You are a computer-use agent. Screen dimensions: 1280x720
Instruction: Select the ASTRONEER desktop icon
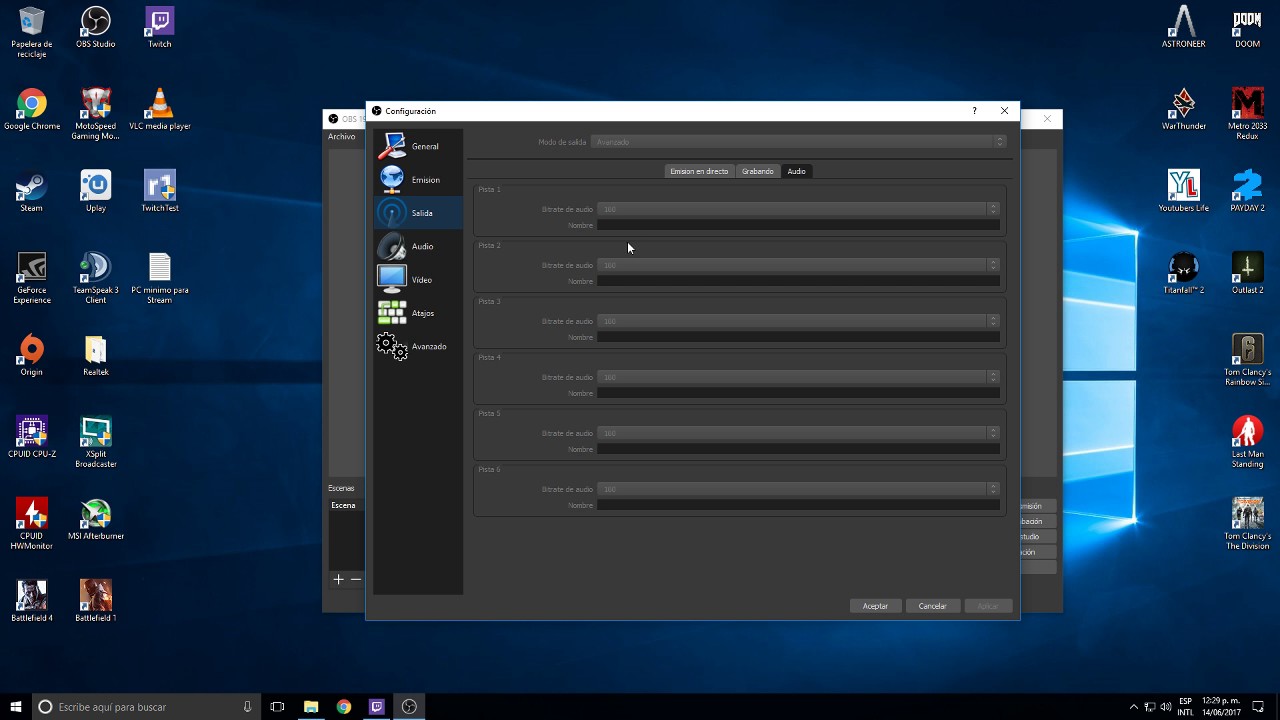[x=1184, y=27]
